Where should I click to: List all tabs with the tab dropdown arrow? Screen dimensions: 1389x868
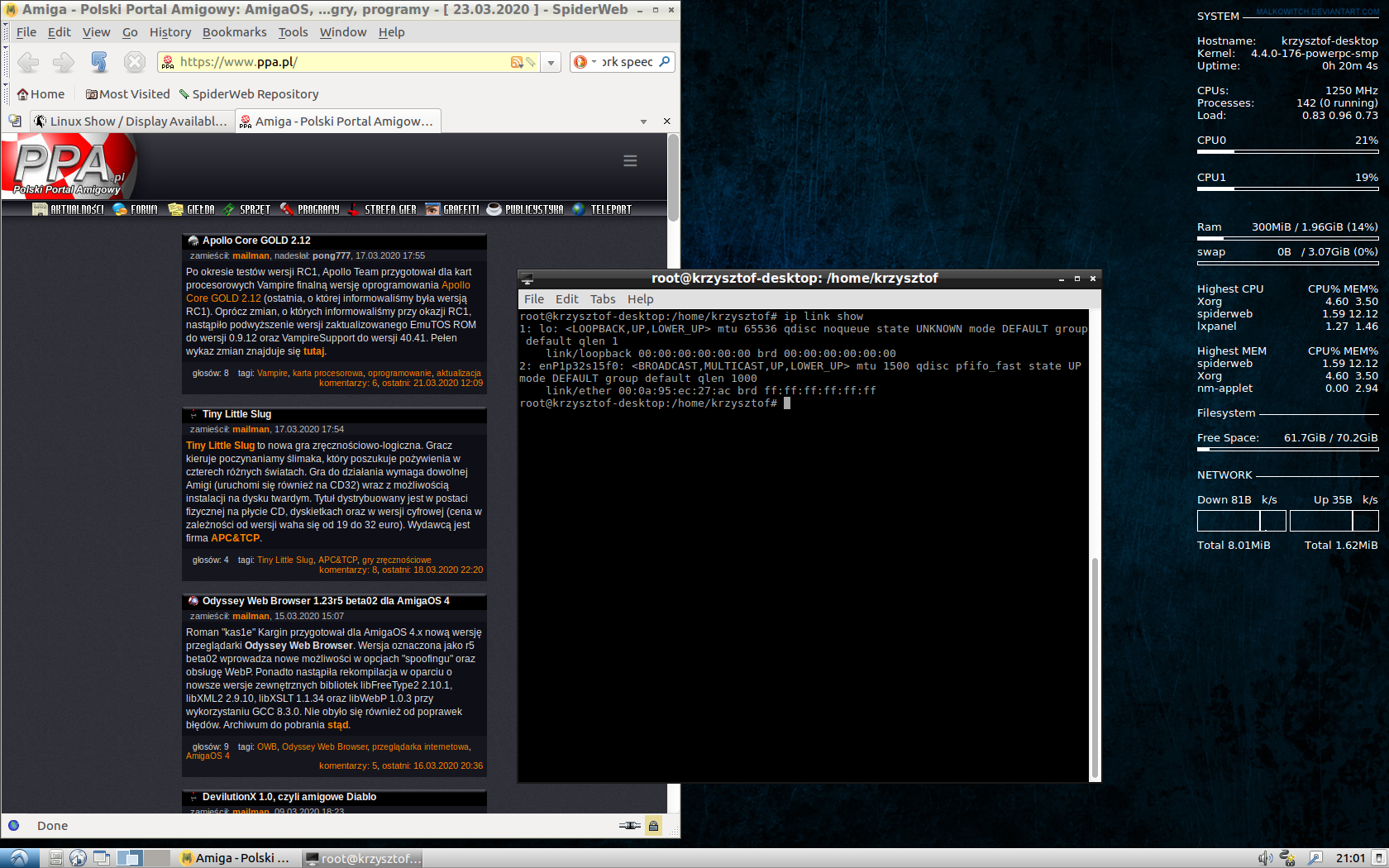click(643, 122)
